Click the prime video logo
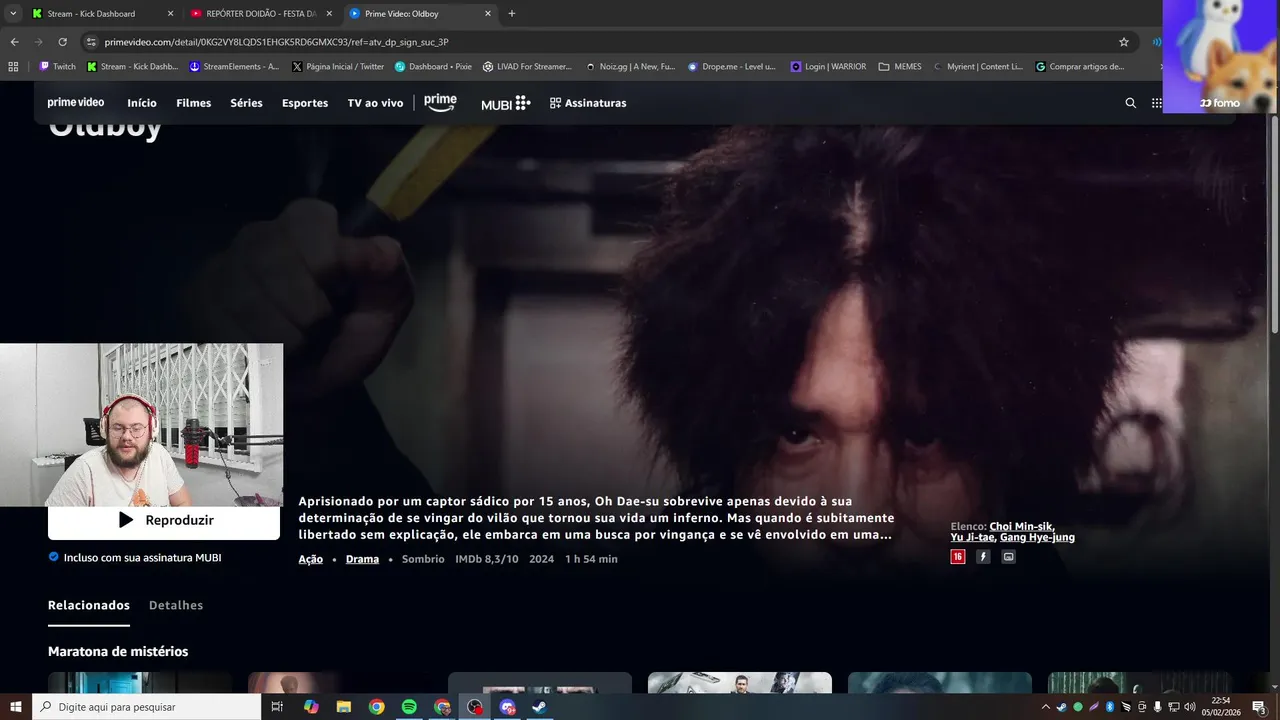Image resolution: width=1280 pixels, height=720 pixels. click(76, 103)
